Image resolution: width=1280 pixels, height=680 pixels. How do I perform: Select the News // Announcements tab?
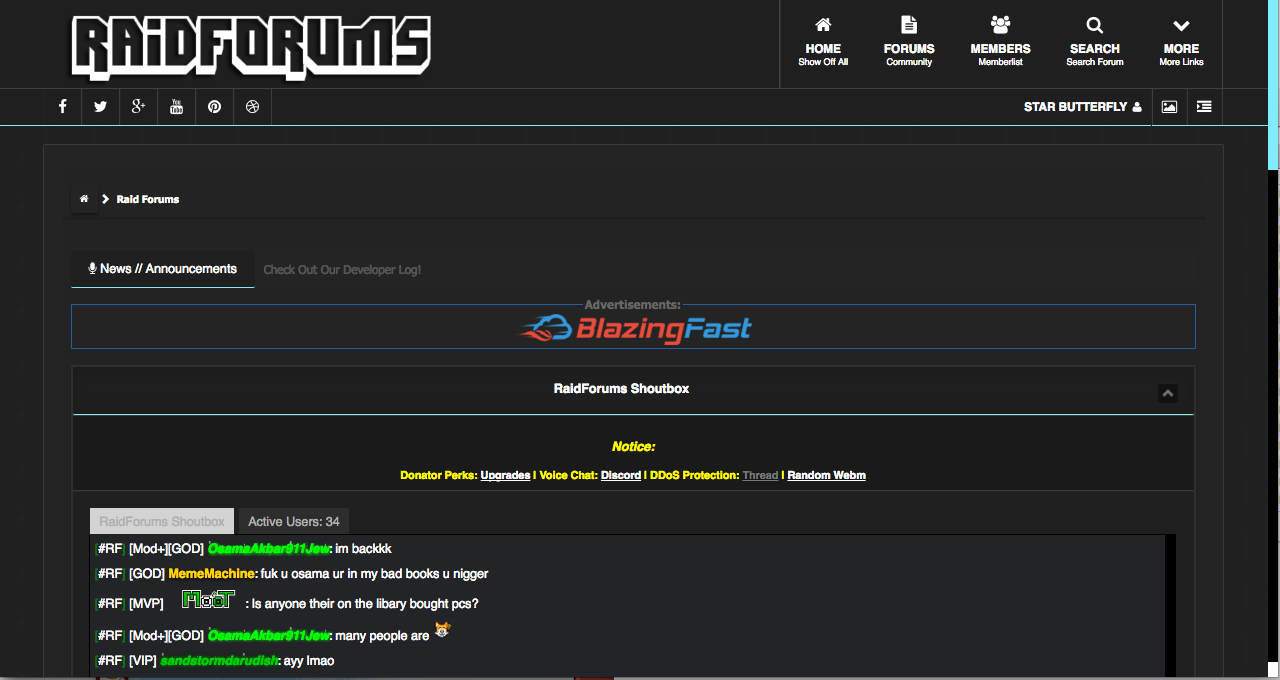point(163,269)
